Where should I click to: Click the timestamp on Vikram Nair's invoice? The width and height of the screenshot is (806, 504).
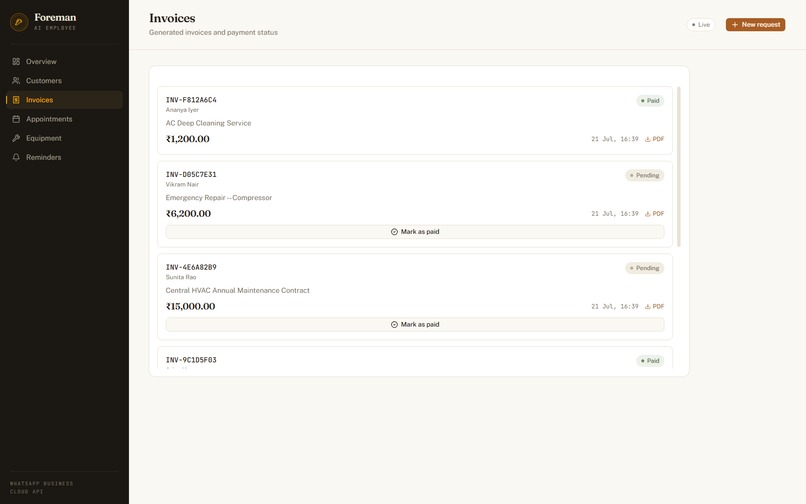point(615,214)
